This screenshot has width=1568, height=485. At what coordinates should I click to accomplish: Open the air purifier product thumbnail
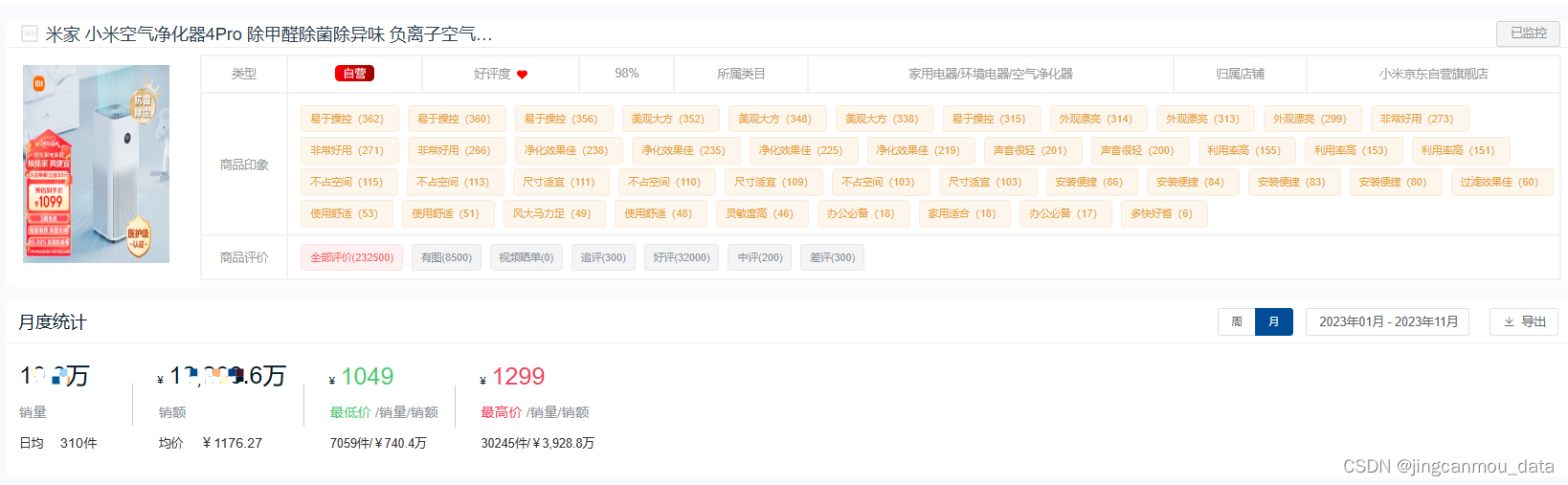pos(96,164)
